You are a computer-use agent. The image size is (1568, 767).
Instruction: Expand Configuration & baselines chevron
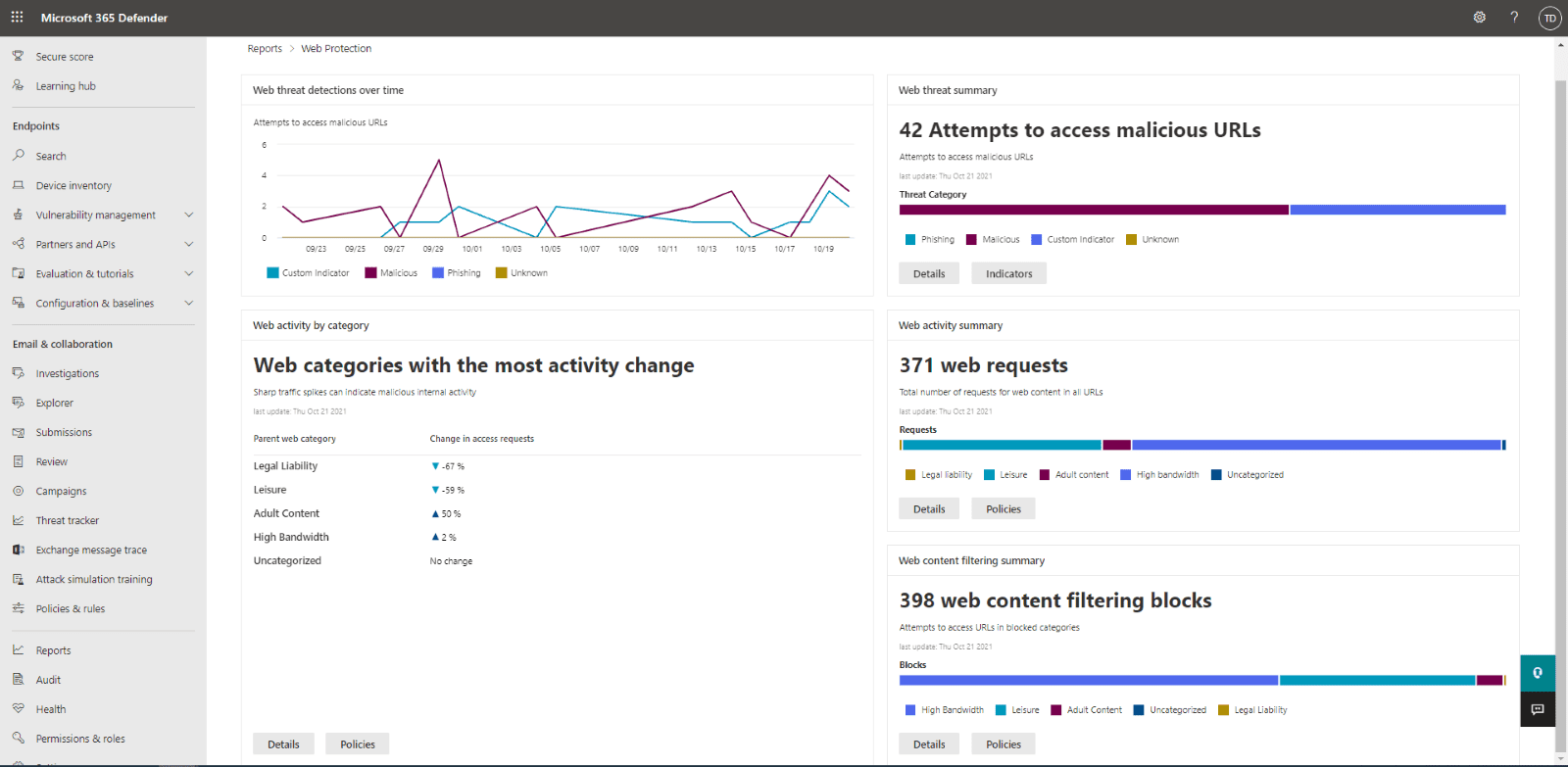click(x=189, y=303)
